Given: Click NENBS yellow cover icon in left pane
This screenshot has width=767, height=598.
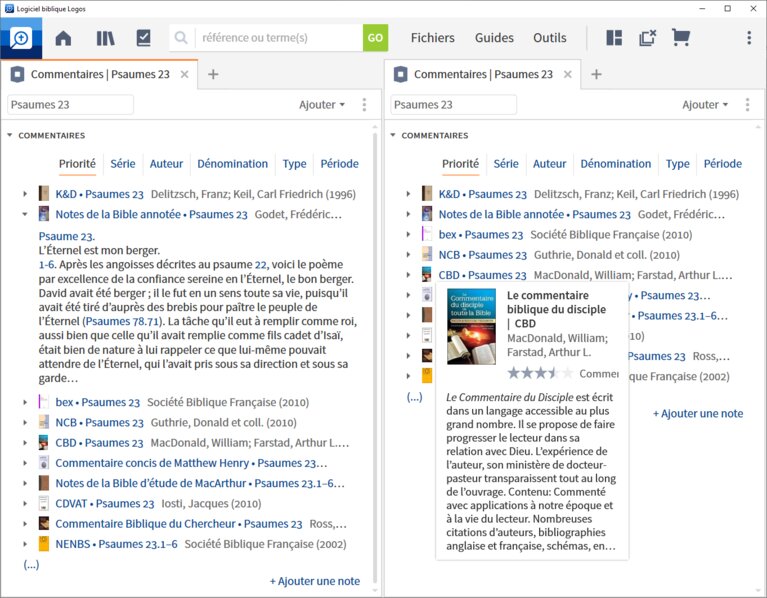Looking at the screenshot, I should [44, 544].
